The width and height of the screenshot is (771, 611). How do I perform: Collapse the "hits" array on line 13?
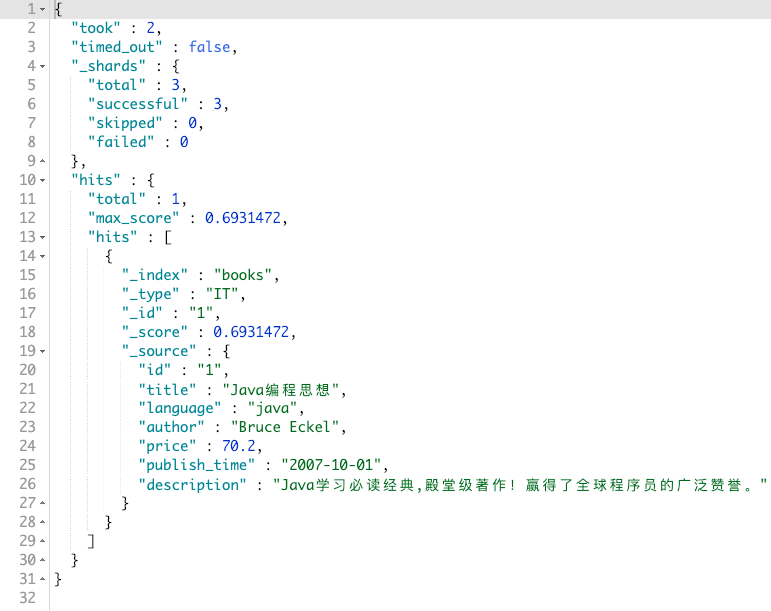point(43,237)
